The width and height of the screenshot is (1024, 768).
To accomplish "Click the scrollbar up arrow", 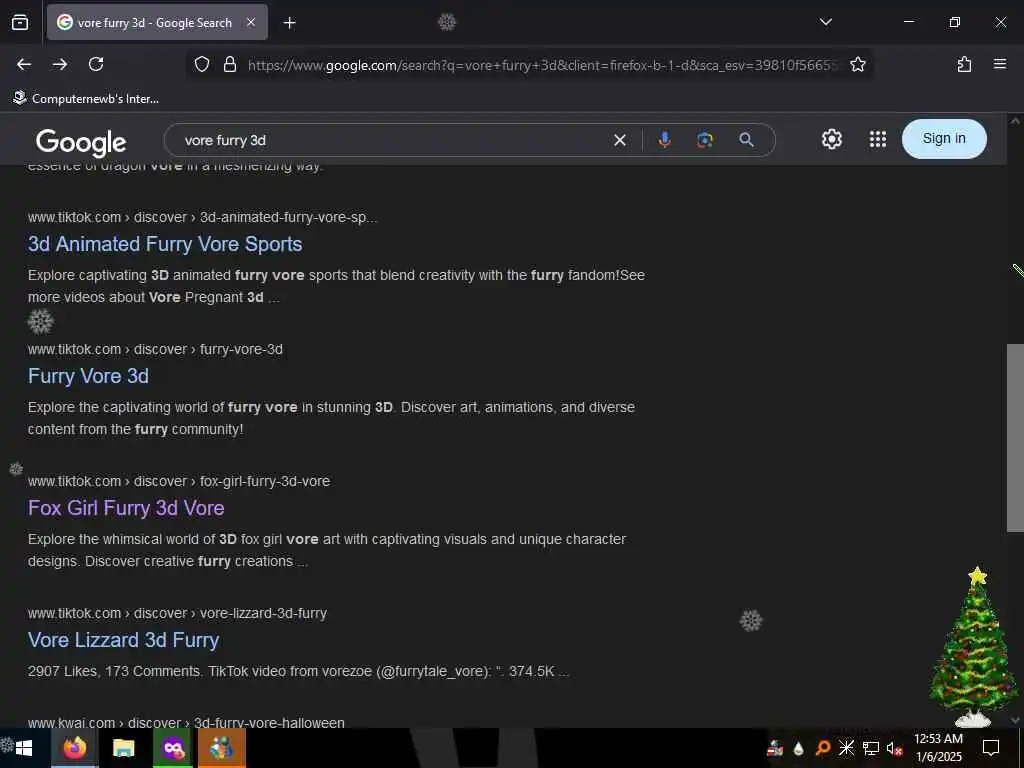I will 1015,121.
